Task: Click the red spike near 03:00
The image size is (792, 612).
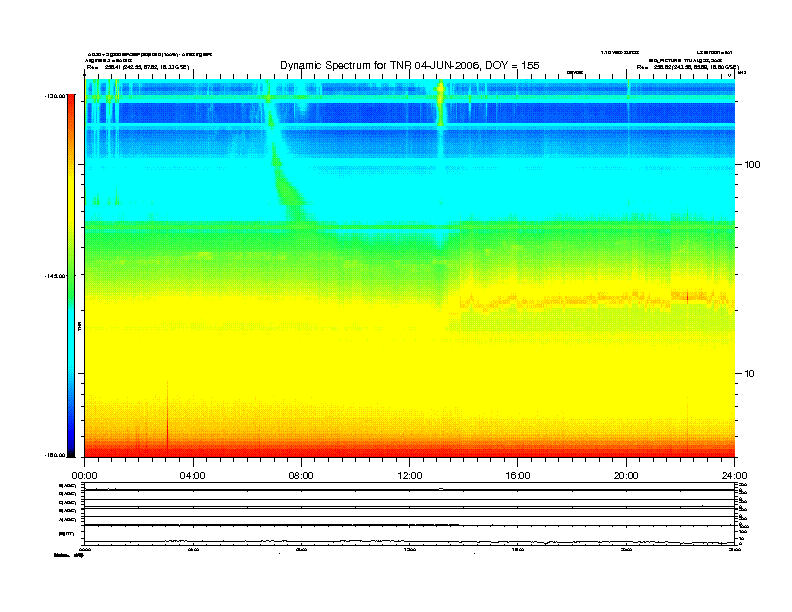Action: tap(167, 417)
